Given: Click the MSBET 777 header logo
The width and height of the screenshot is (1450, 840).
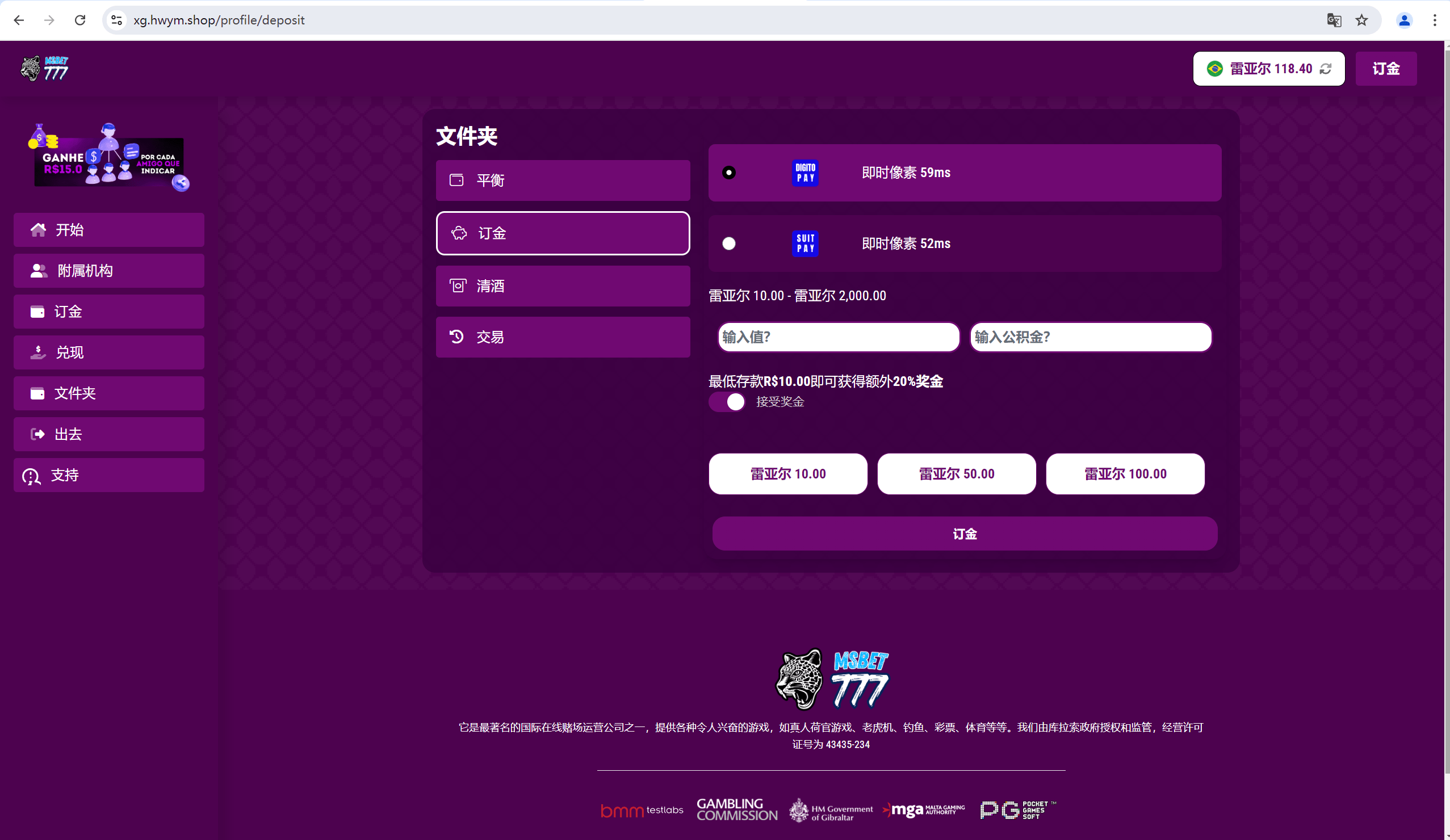Looking at the screenshot, I should [44, 69].
